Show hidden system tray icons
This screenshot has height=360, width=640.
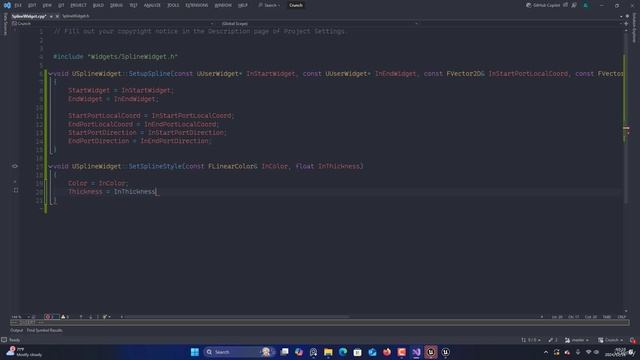(x=546, y=352)
